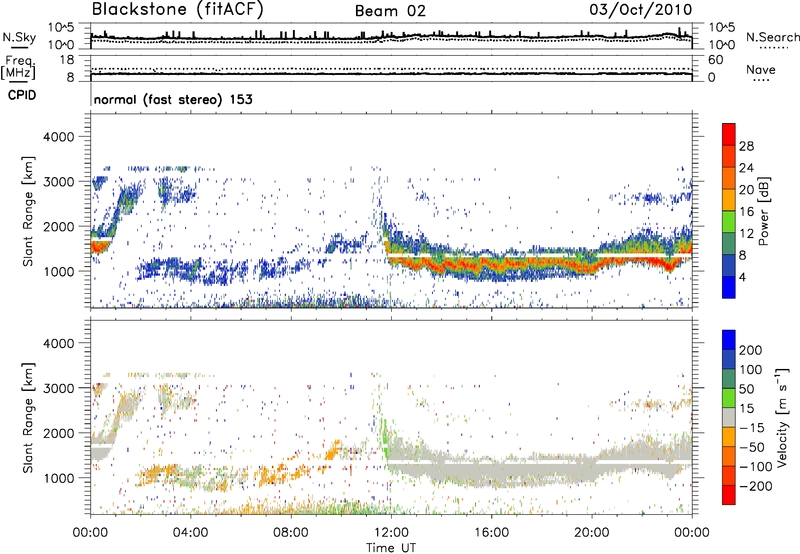
Task: Click the "N.Sky" axis label
Action: (x=19, y=37)
